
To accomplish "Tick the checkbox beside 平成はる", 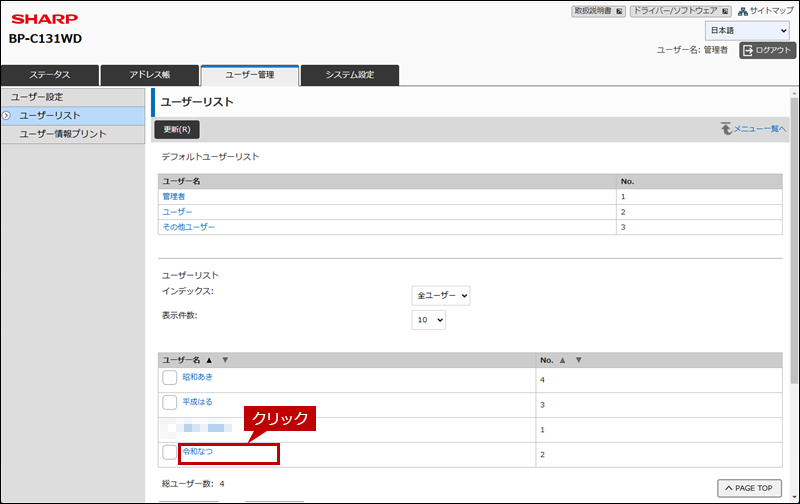I will (x=170, y=402).
